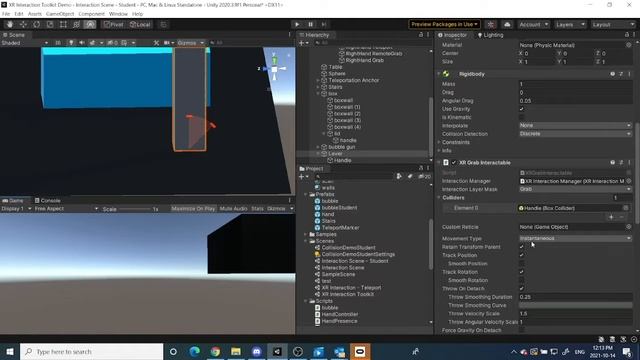Toggle scene lighting bulb icon

click(x=71, y=42)
